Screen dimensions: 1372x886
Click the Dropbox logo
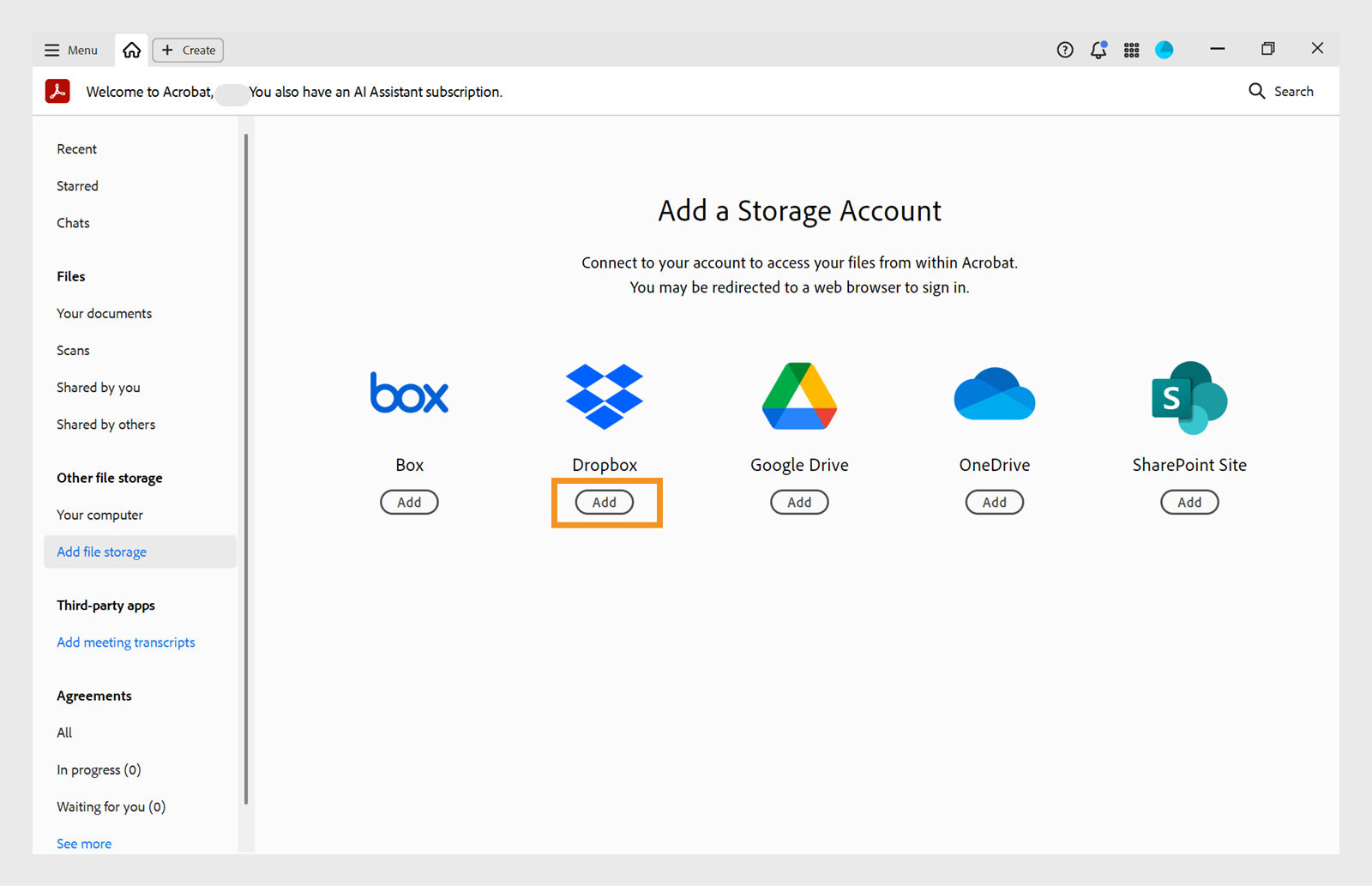point(605,396)
